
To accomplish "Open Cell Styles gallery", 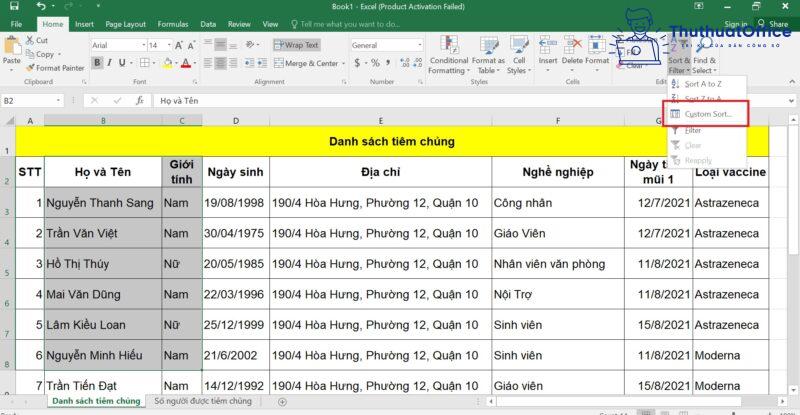I will (519, 55).
